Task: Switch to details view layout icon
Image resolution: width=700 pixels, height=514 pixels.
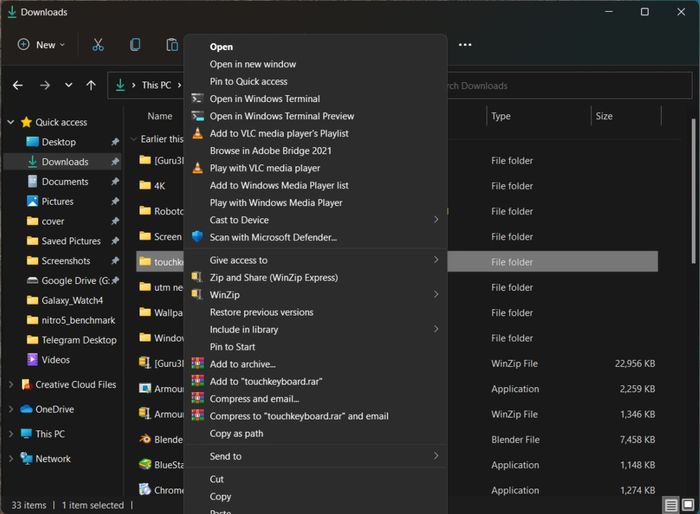Action: click(x=671, y=505)
